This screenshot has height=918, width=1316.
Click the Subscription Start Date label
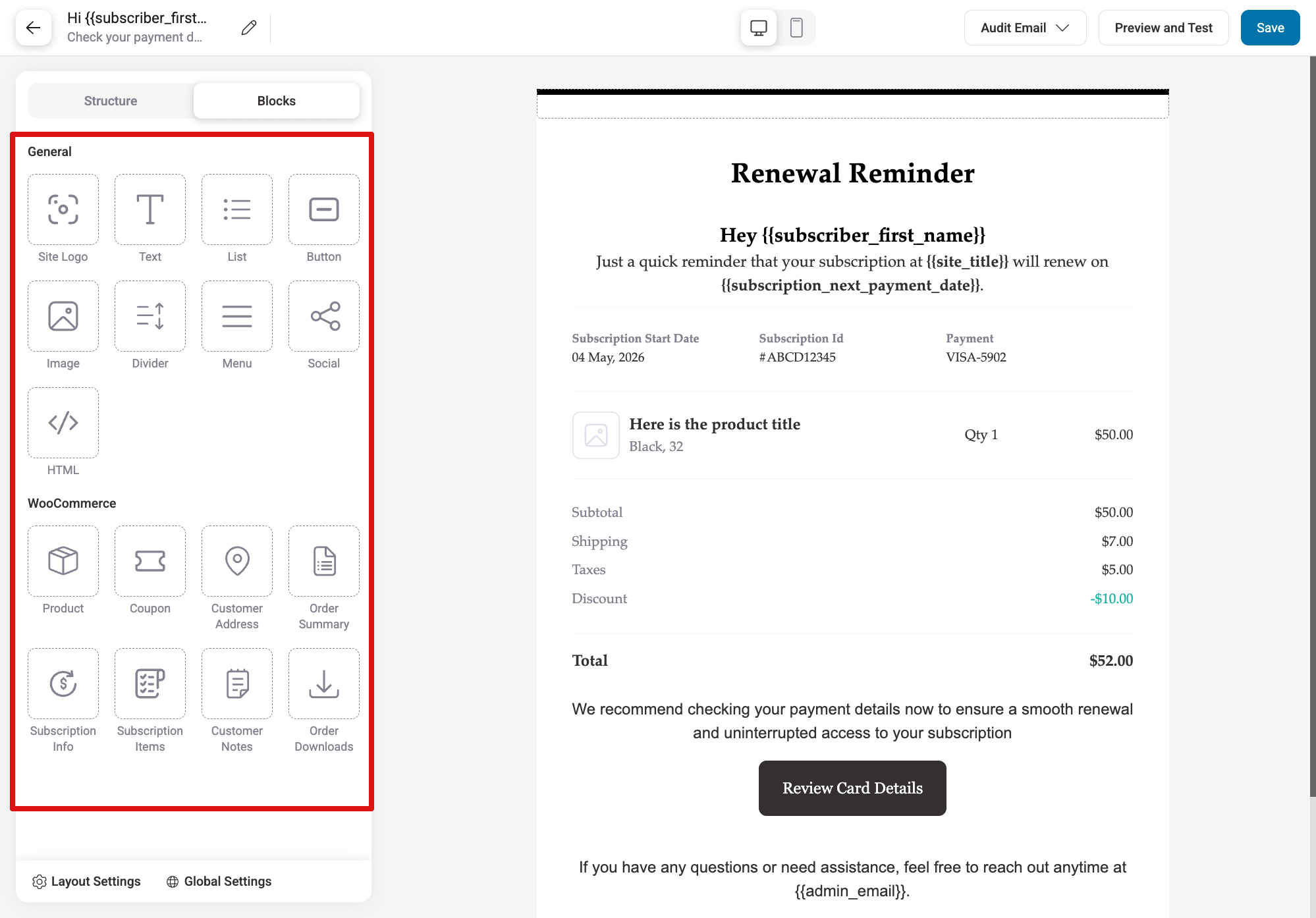tap(636, 338)
